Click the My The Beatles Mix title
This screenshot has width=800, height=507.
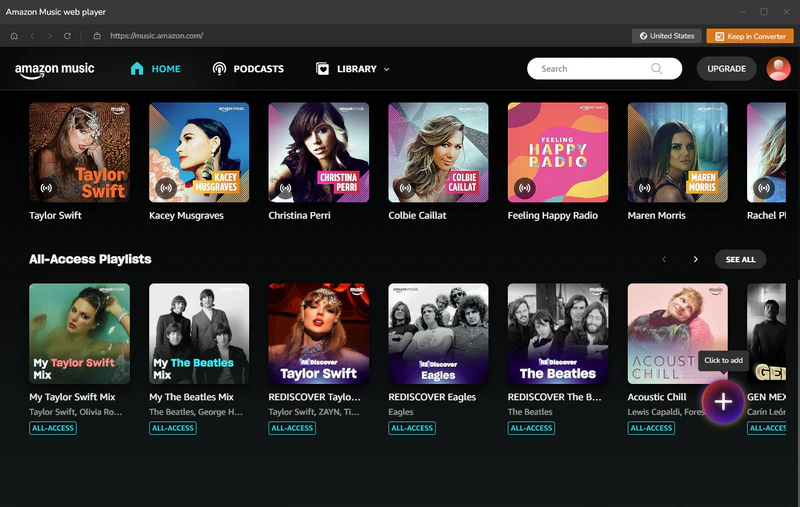click(191, 397)
